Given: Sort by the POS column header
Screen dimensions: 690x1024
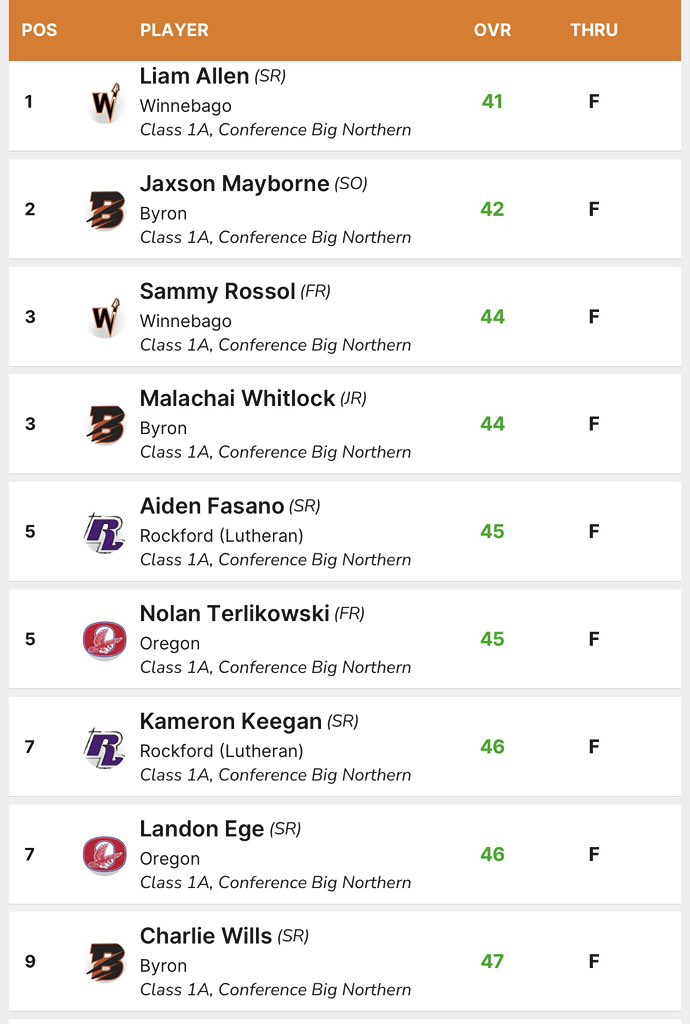Looking at the screenshot, I should point(39,30).
